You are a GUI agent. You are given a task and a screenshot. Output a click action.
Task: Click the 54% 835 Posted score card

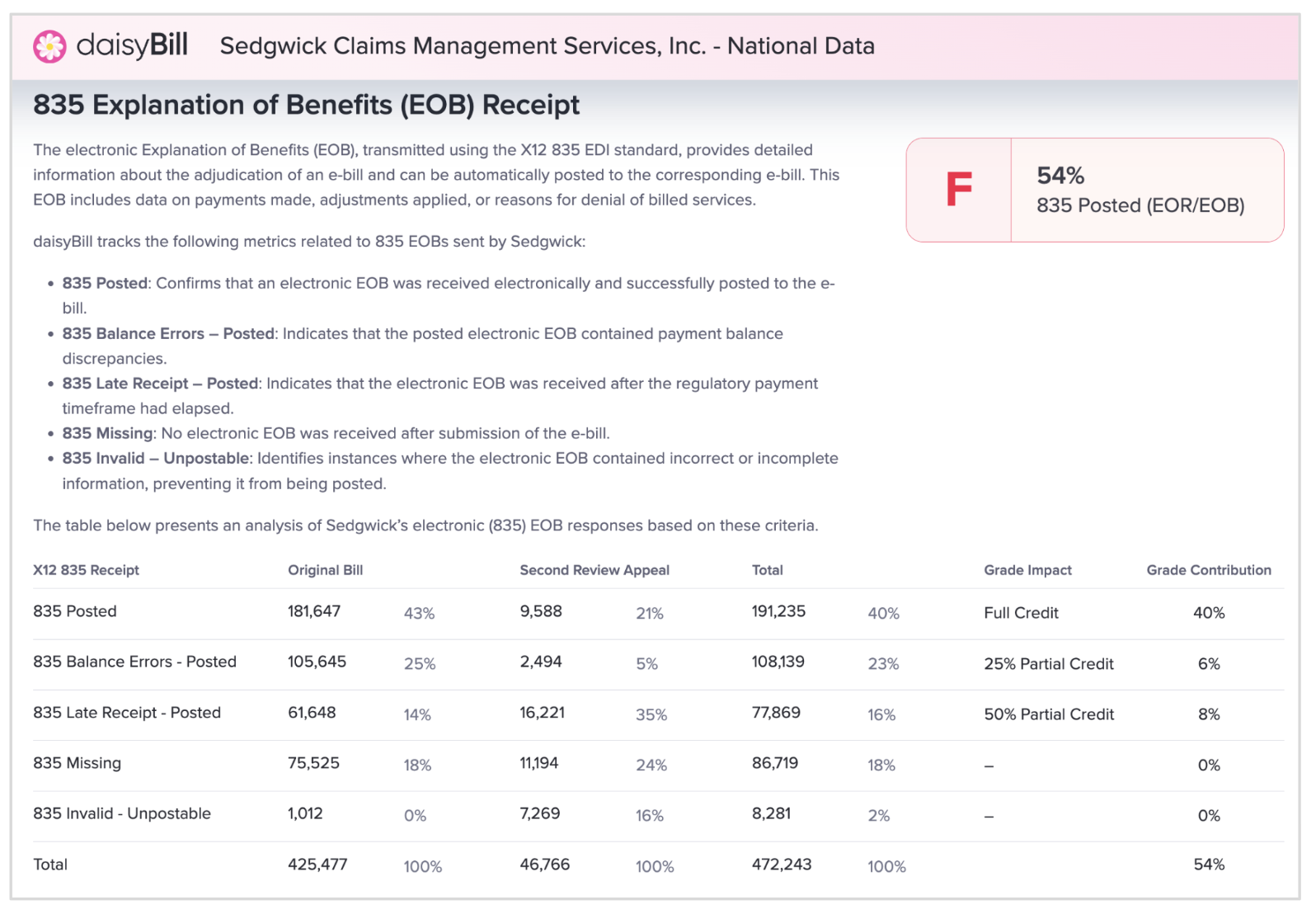pyautogui.click(x=1140, y=191)
